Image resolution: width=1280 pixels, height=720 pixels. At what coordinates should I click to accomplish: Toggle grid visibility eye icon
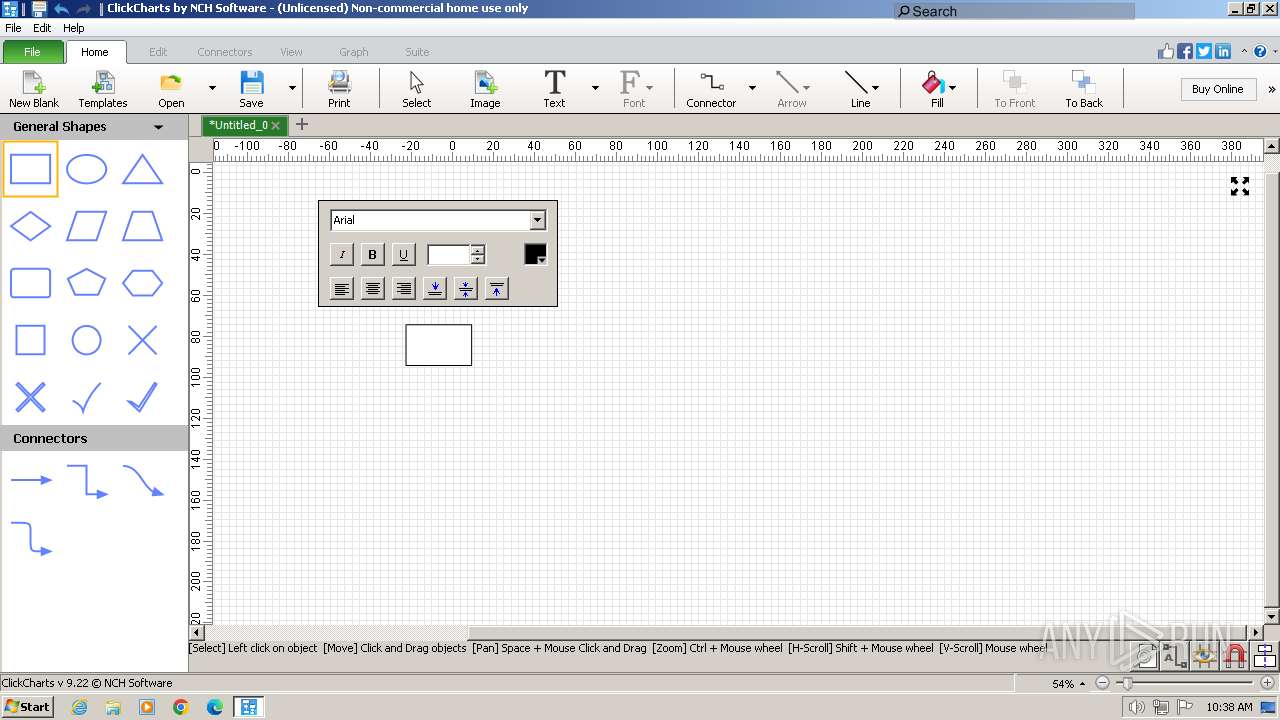(x=1205, y=656)
